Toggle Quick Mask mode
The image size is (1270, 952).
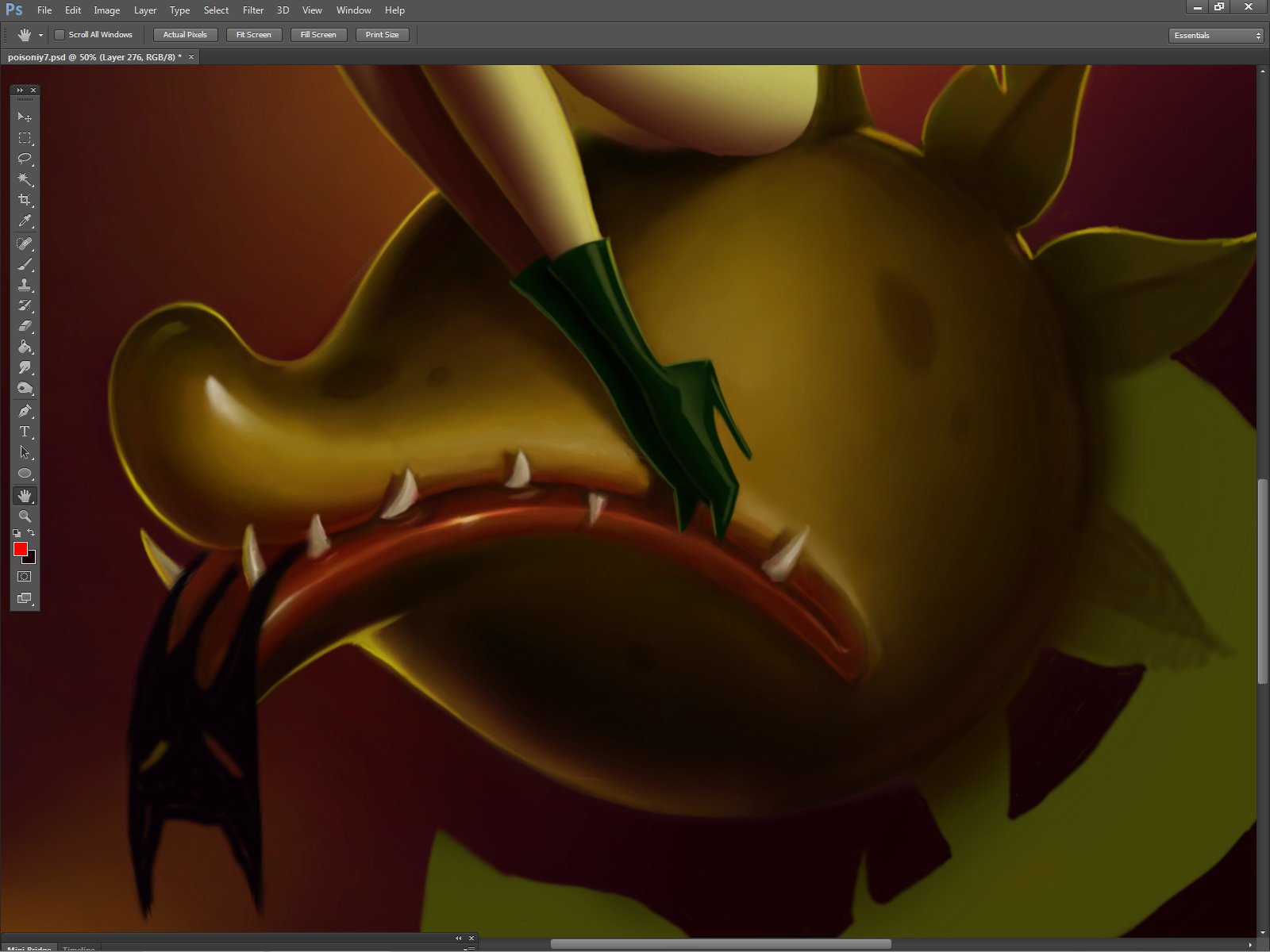pyautogui.click(x=25, y=577)
